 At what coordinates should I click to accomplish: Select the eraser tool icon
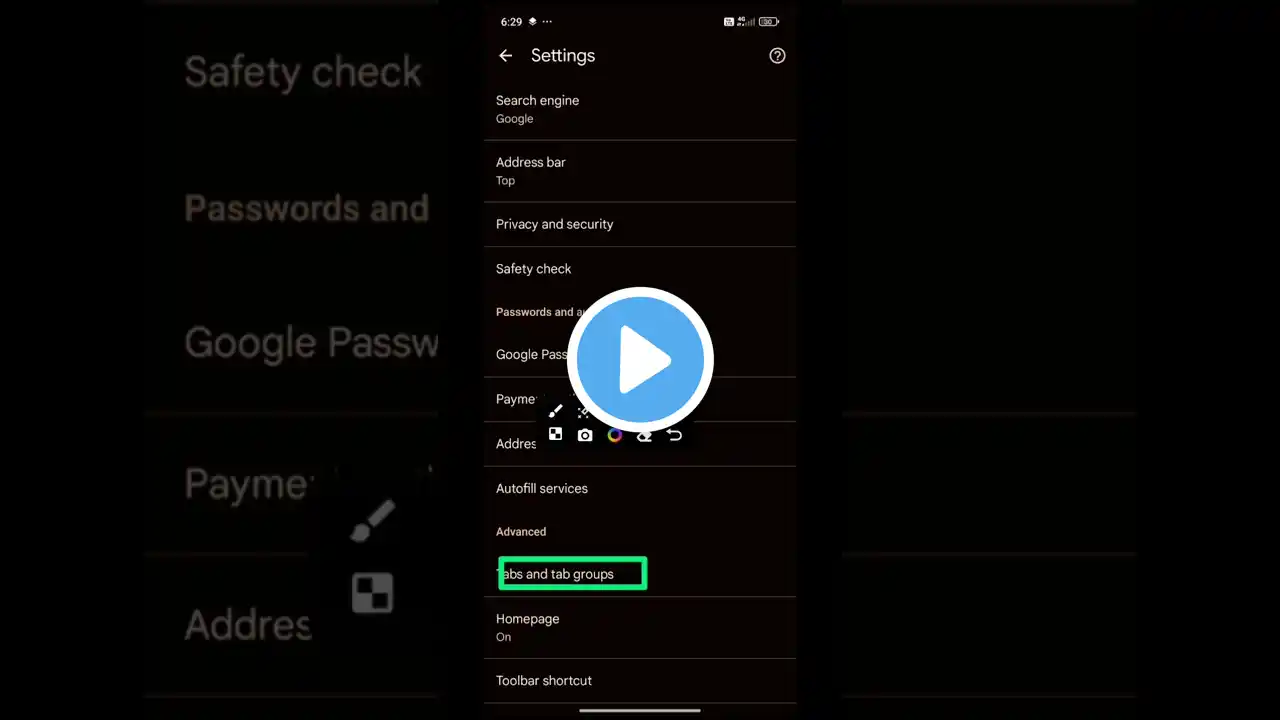pyautogui.click(x=645, y=435)
